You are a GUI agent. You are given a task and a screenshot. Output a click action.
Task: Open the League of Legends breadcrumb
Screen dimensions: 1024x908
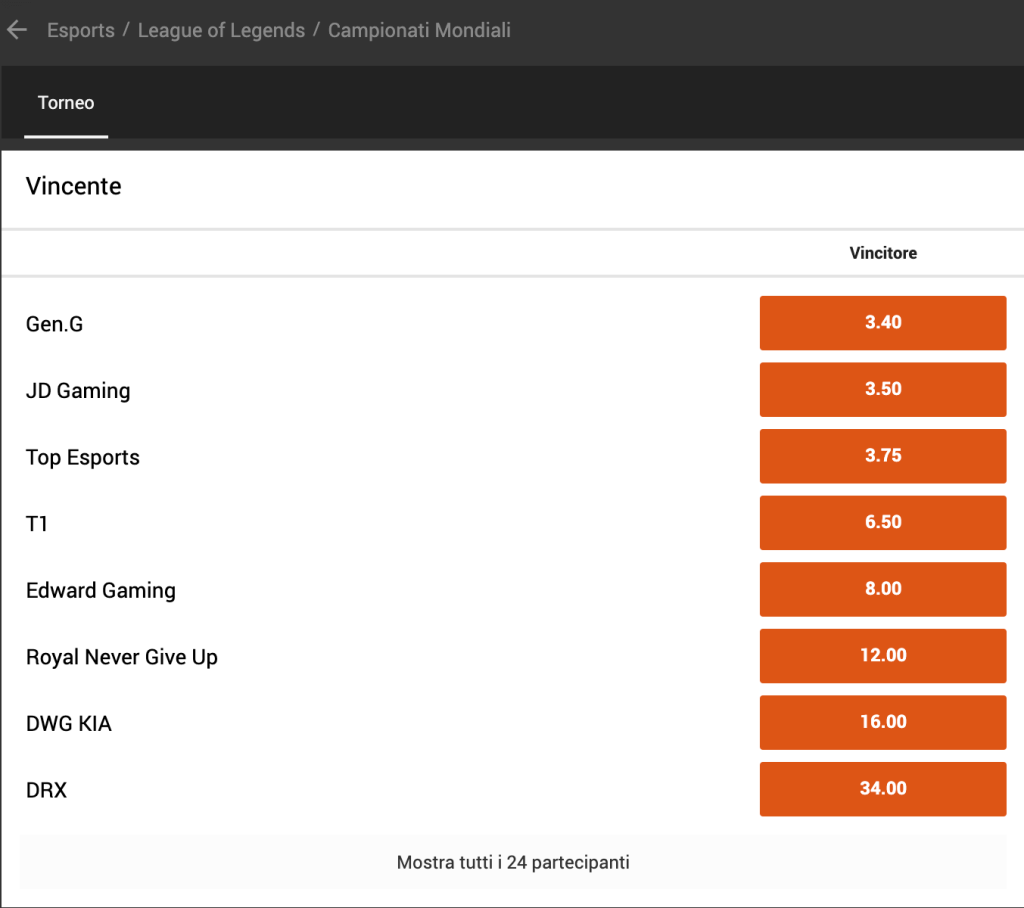(221, 30)
